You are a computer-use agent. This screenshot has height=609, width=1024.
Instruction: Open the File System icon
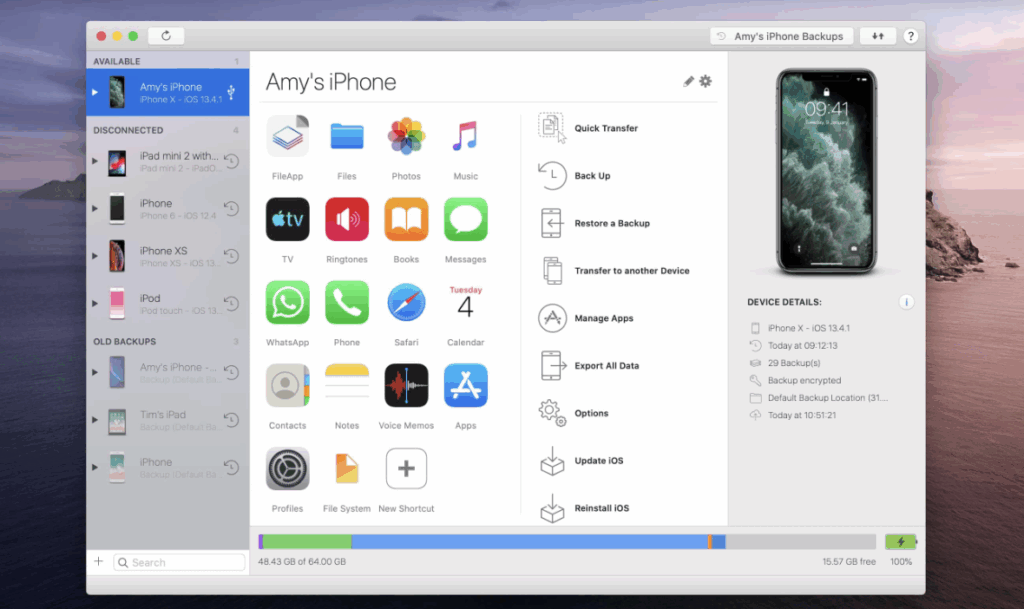coord(347,468)
